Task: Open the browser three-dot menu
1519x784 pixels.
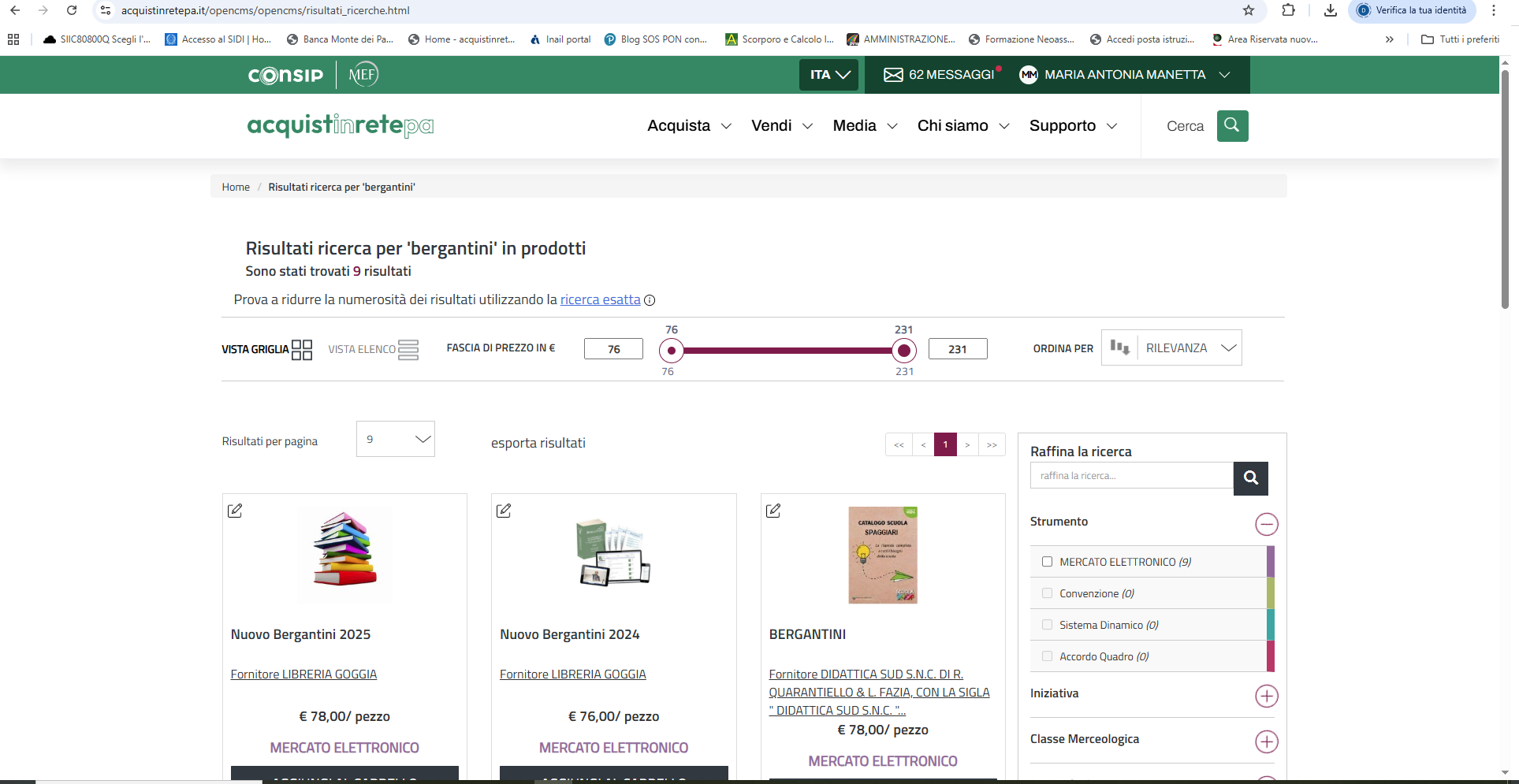Action: coord(1494,10)
